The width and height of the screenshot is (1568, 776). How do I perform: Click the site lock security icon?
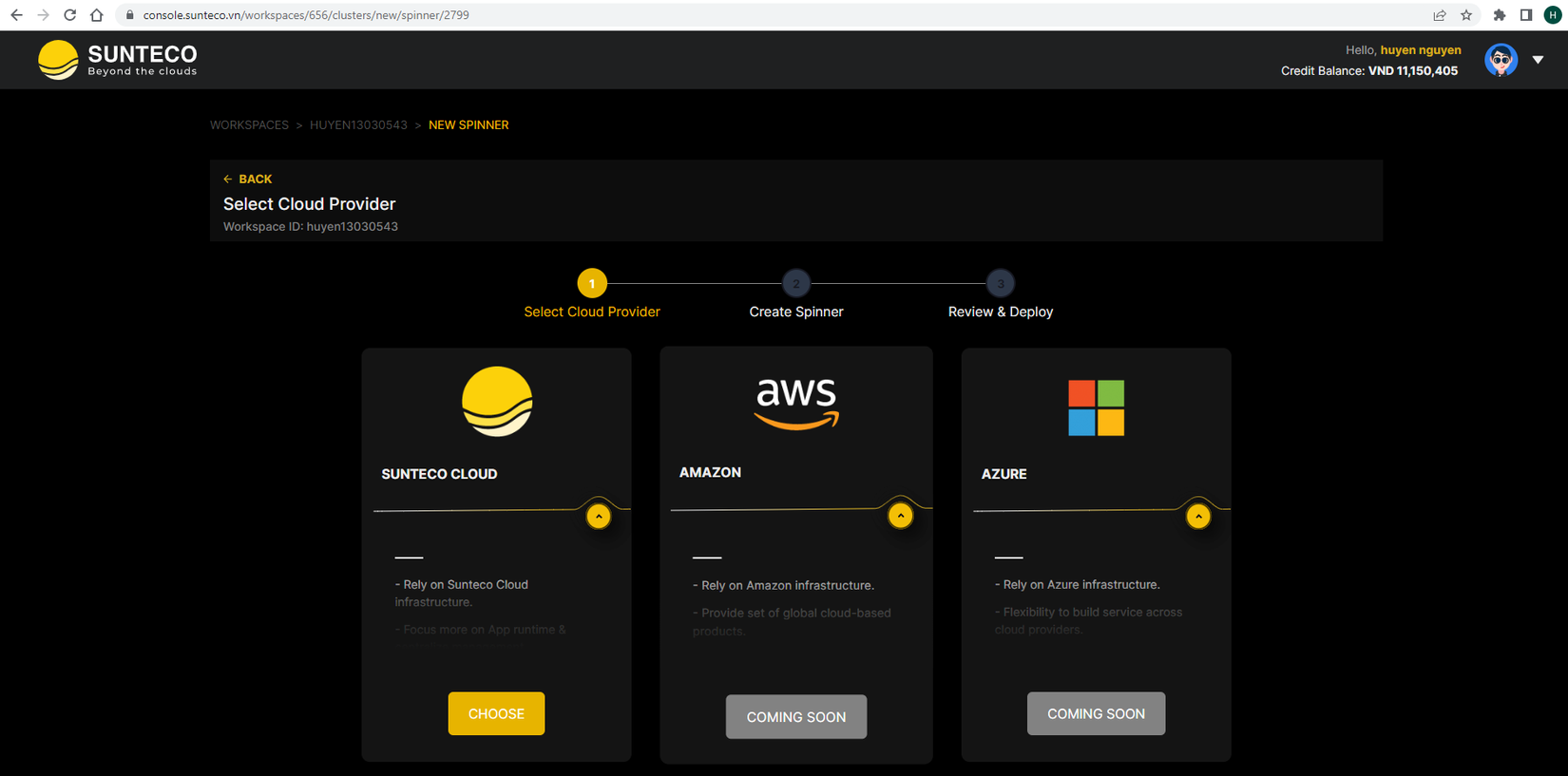(130, 15)
